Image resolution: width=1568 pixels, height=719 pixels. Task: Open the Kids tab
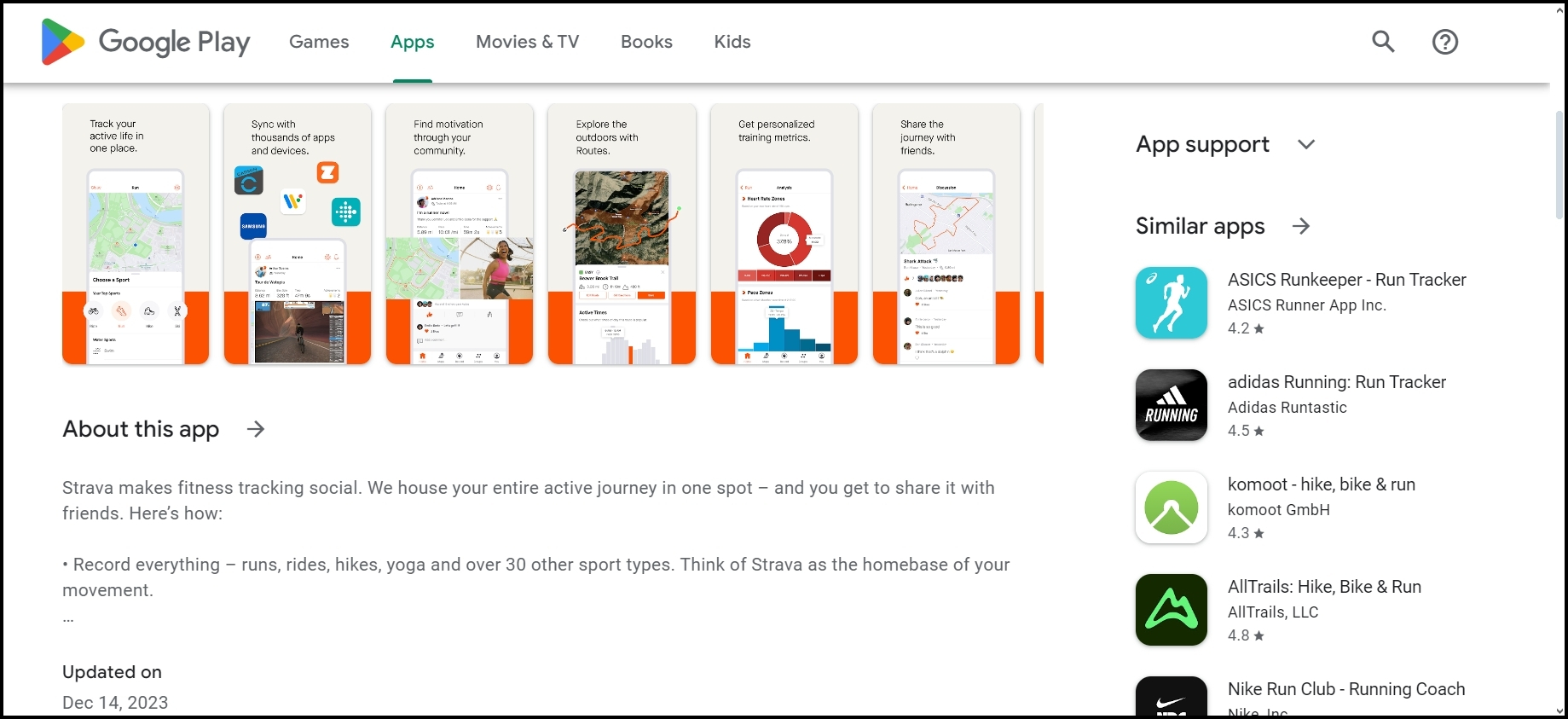click(732, 42)
